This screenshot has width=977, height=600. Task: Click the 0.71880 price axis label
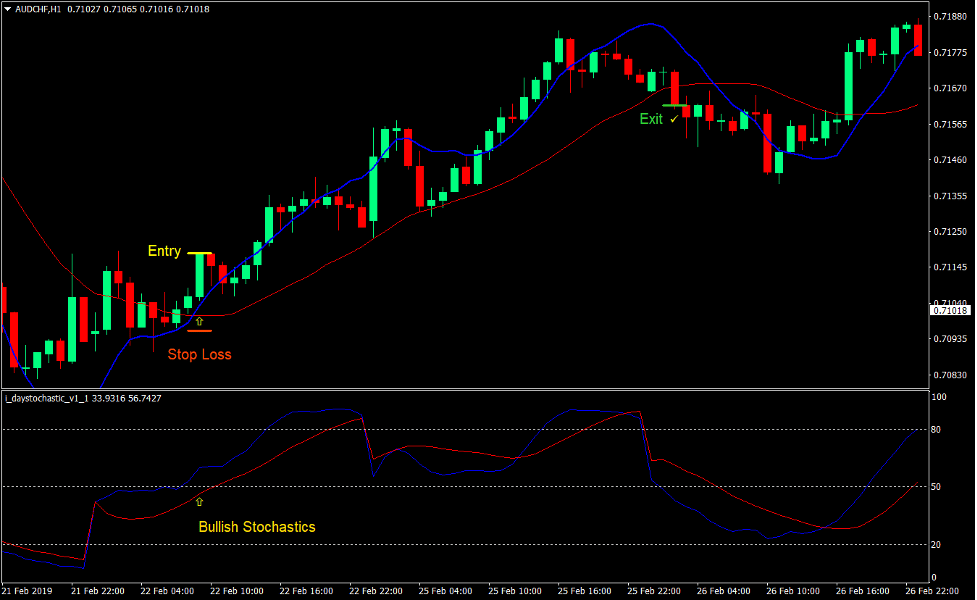pyautogui.click(x=948, y=17)
